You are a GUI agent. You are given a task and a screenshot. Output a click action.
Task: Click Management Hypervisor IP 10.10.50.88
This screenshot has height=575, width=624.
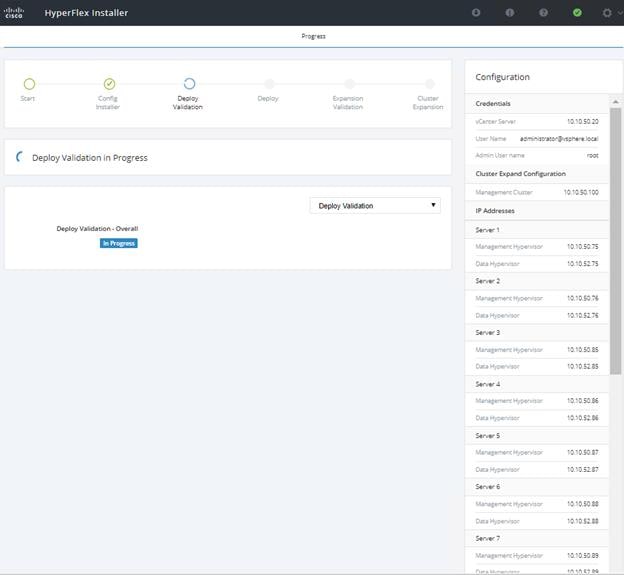[583, 504]
